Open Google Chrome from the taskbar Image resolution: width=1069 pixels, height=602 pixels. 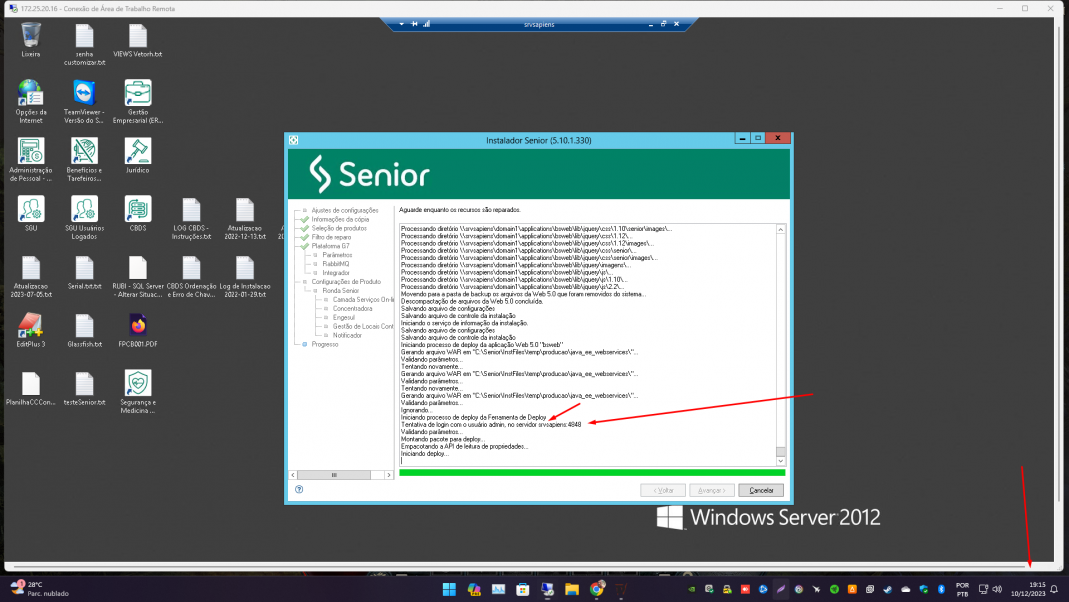tap(597, 589)
